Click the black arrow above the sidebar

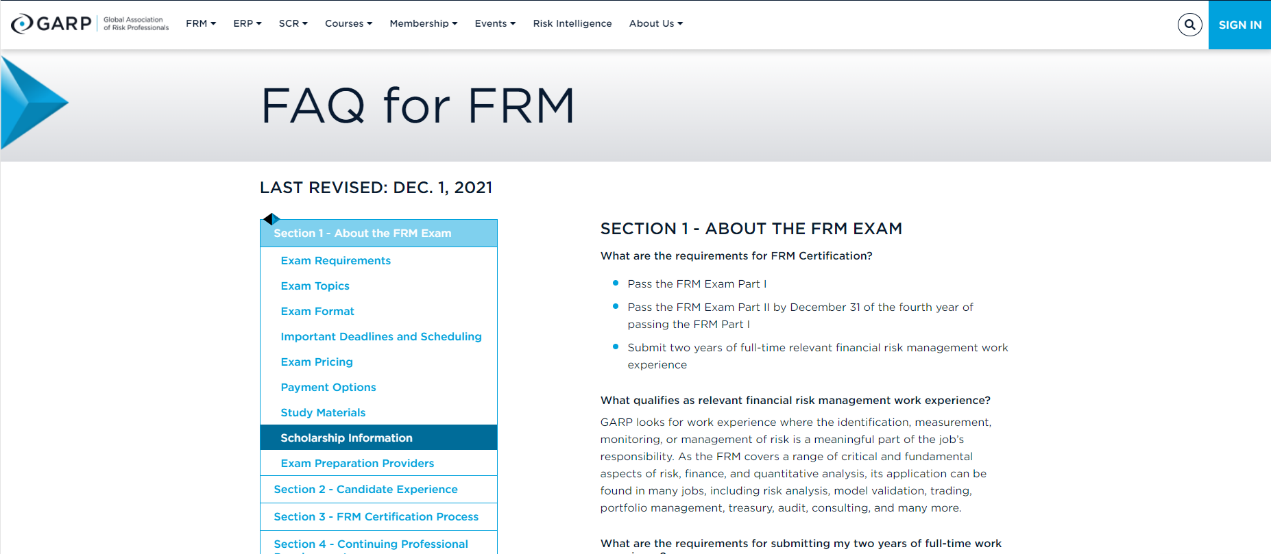tap(269, 219)
